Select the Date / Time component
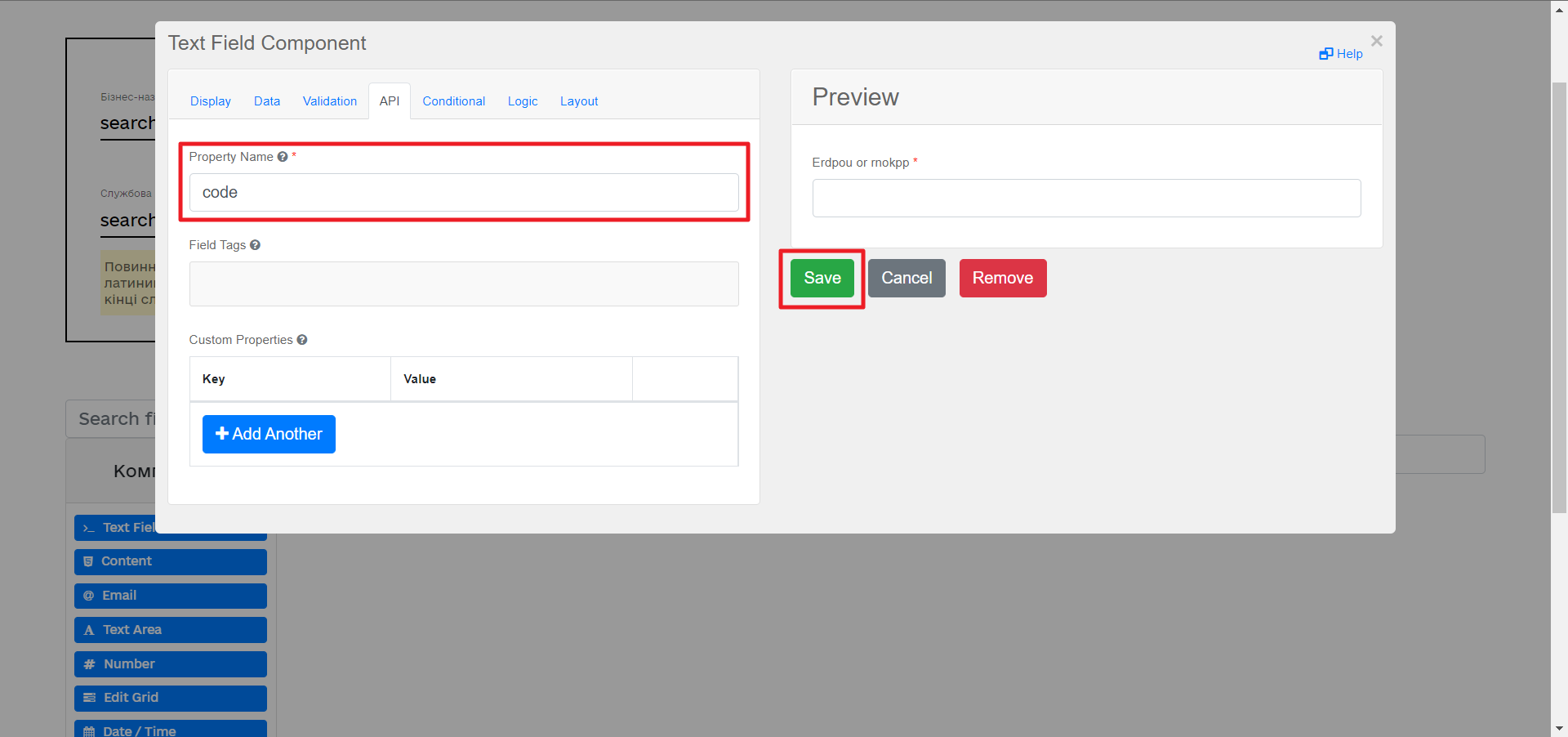This screenshot has height=737, width=1568. 171,729
